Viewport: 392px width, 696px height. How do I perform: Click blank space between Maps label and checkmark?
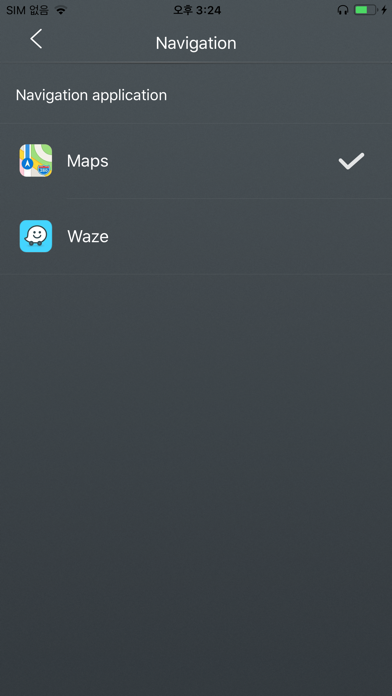222,161
